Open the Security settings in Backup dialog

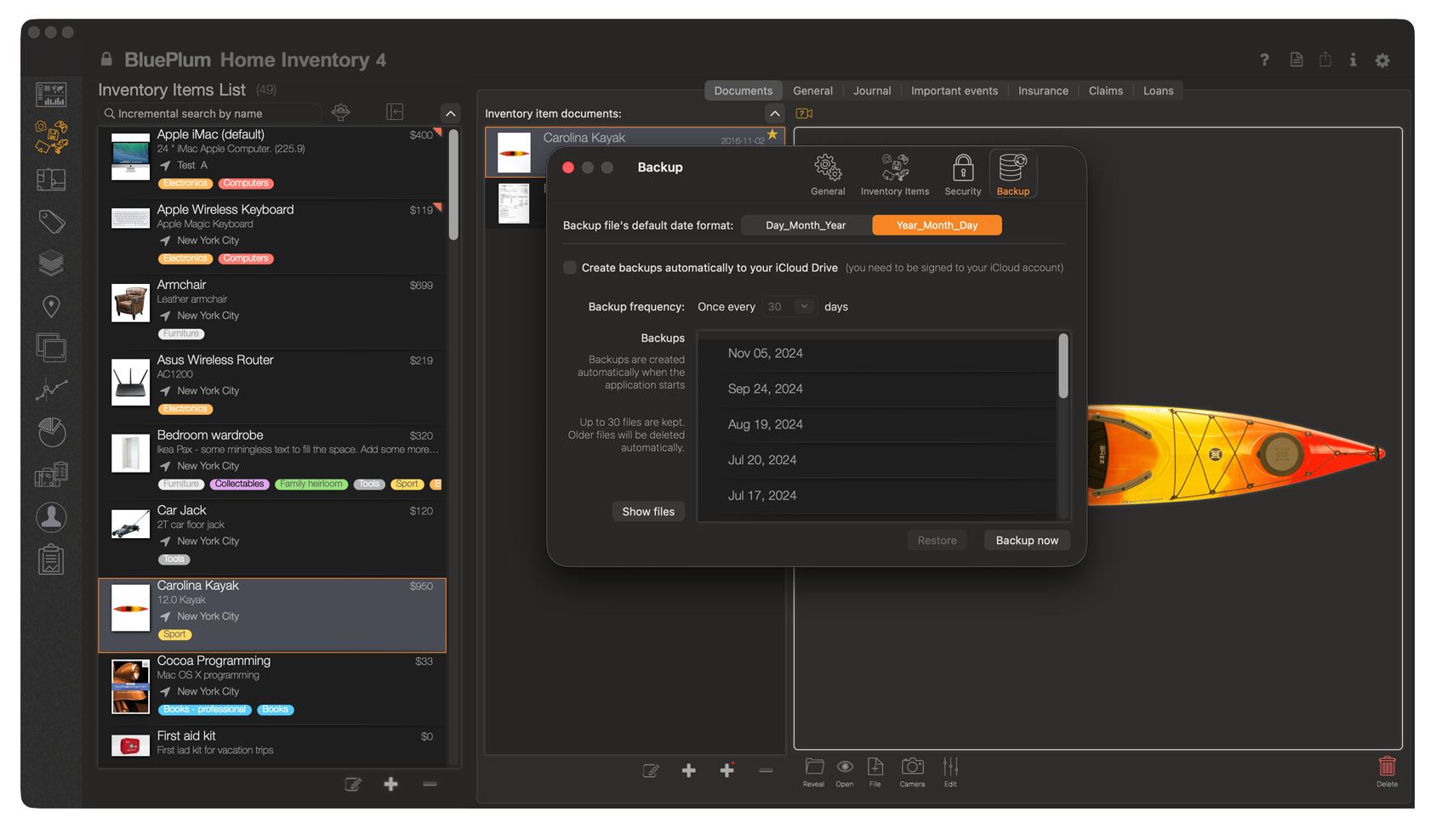[962, 173]
